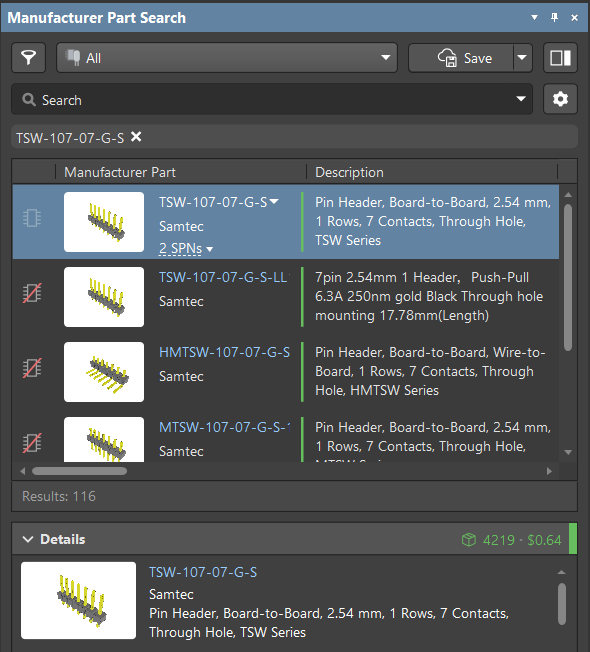This screenshot has width=590, height=652.
Task: Open the HMTSW-107-07-G-S part link
Action: [x=225, y=352]
